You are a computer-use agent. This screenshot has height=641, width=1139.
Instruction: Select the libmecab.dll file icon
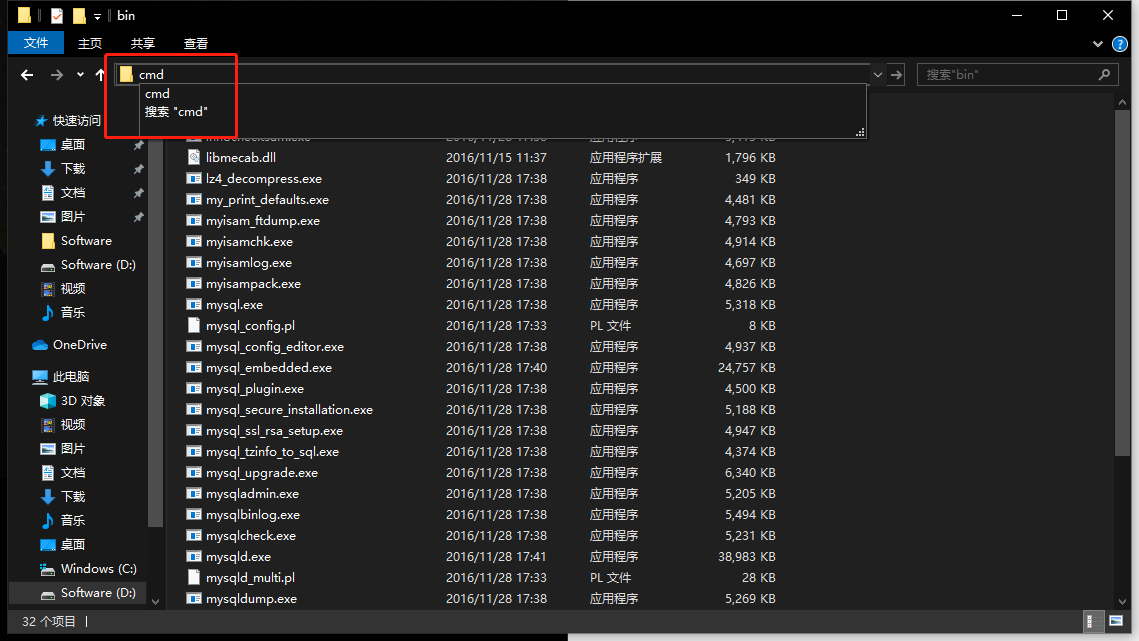pos(193,157)
